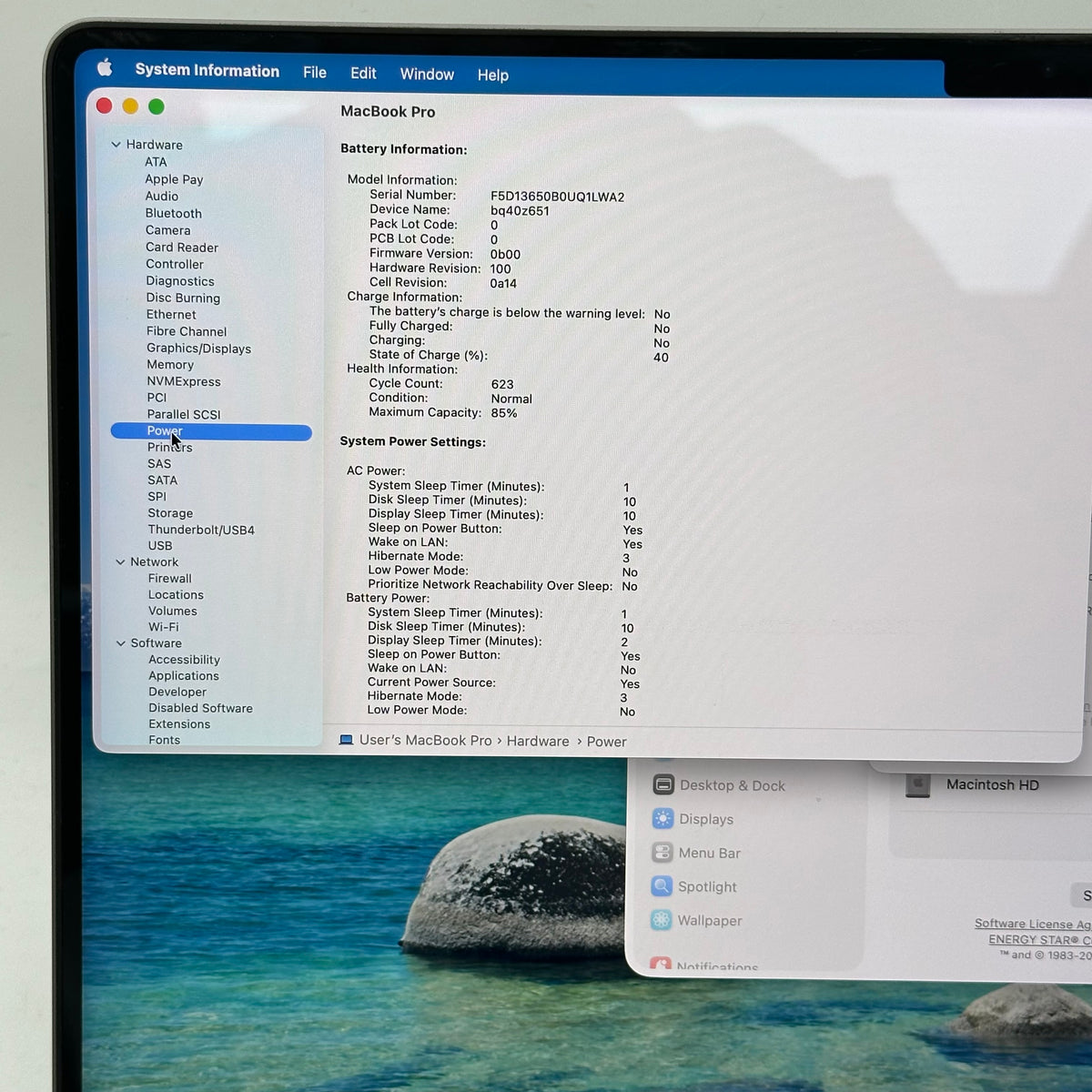Select Memory in the sidebar

(x=170, y=365)
